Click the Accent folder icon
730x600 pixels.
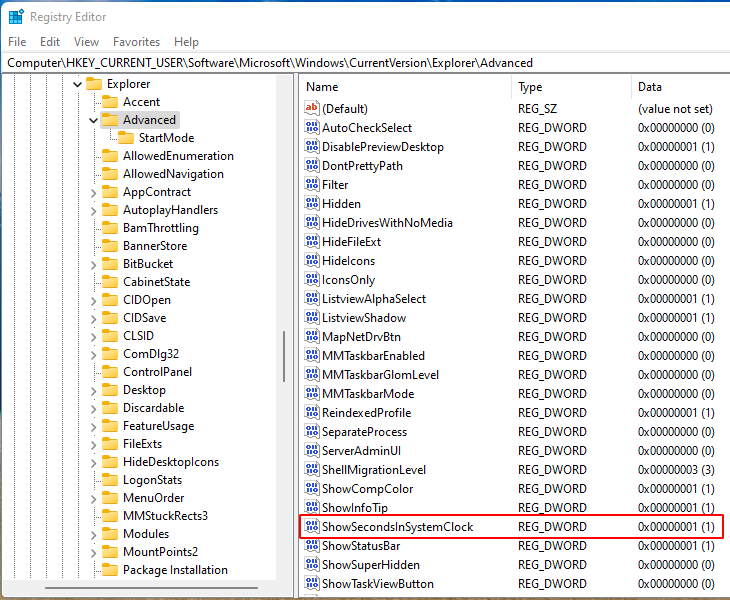[110, 101]
